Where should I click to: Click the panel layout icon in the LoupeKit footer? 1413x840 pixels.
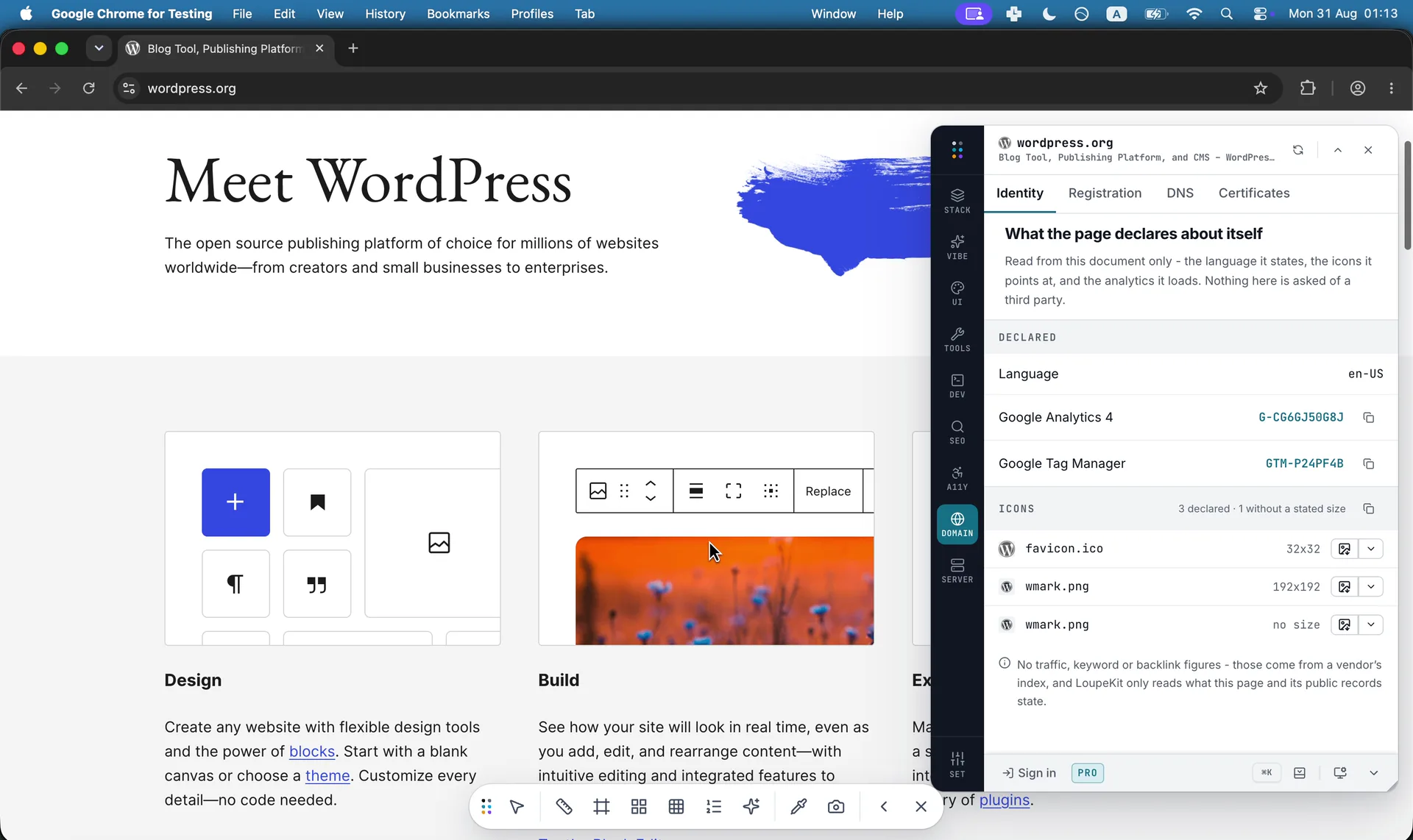click(1300, 773)
